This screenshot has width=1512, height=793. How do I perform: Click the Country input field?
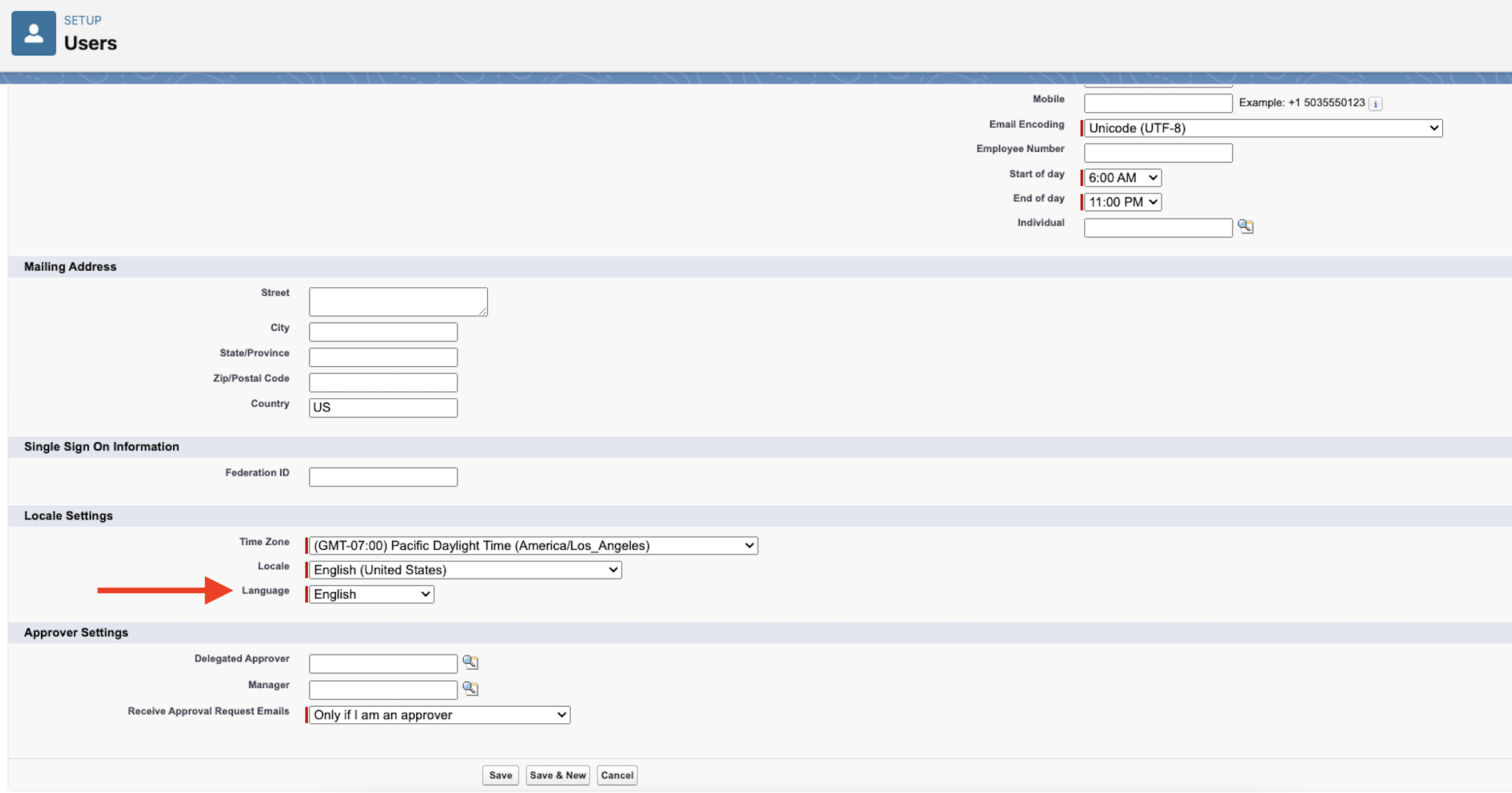pyautogui.click(x=383, y=408)
